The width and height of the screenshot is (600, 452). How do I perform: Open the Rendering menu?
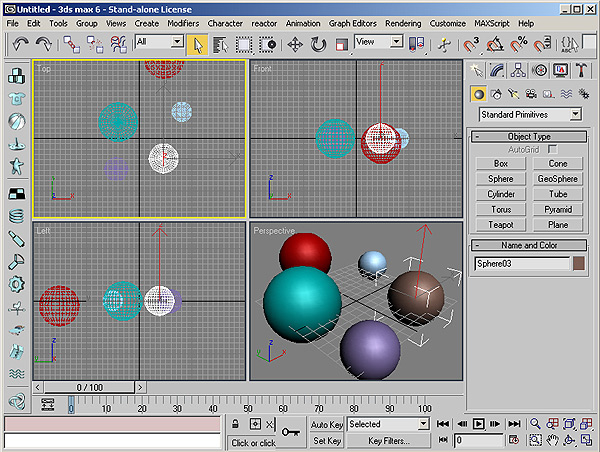401,22
